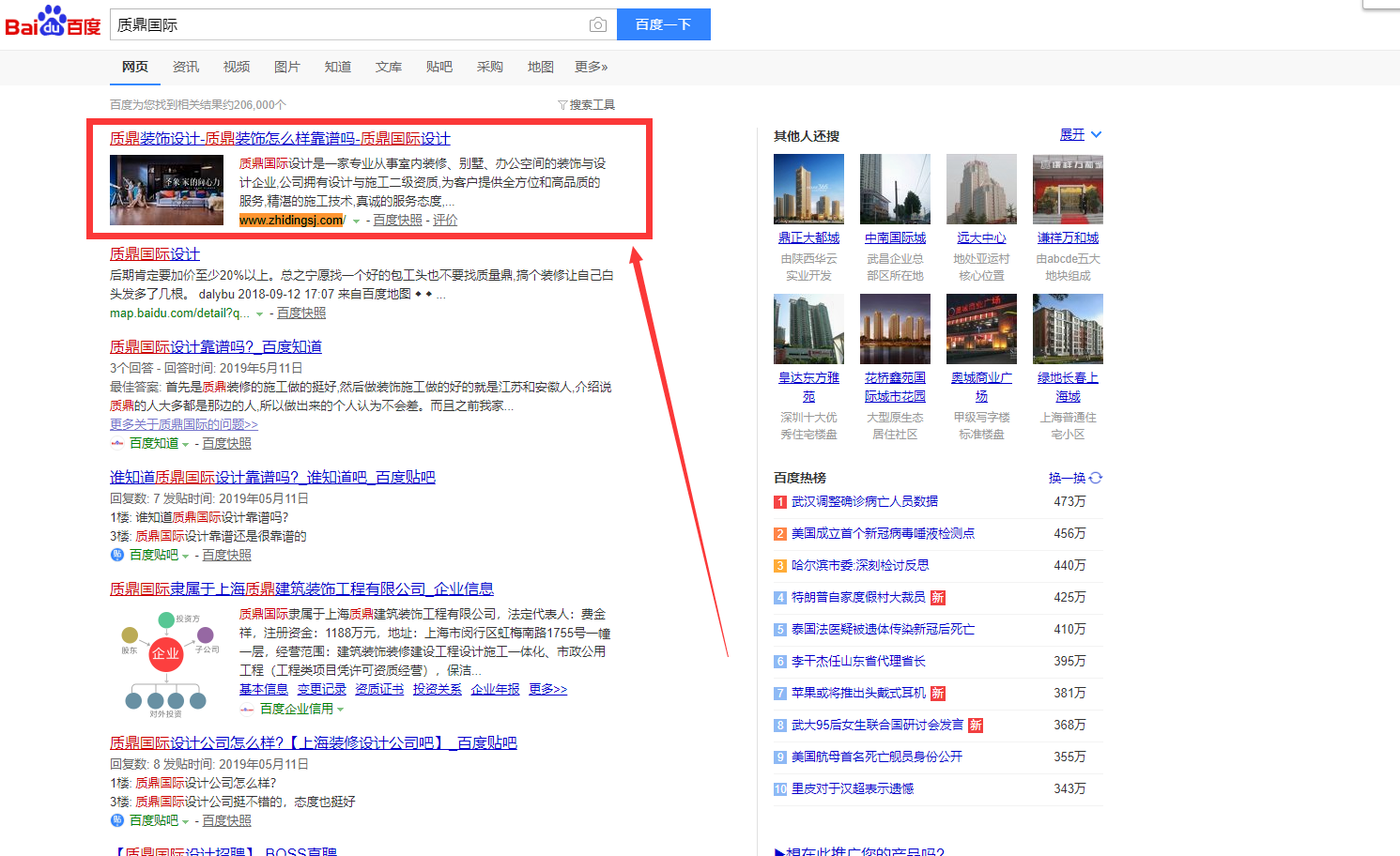The width and height of the screenshot is (1400, 856).
Task: Open 基本信息 link
Action: point(264,689)
